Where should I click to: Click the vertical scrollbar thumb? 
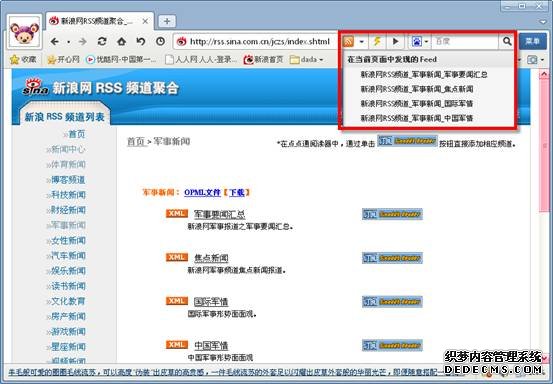pos(544,144)
